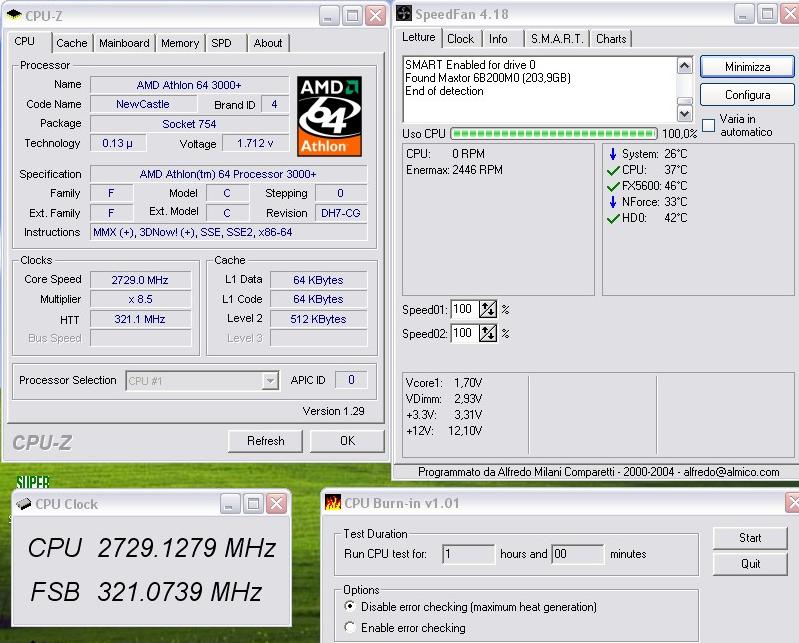The image size is (799, 643).
Task: Click the green check icon next to CPU temperature
Action: 613,170
